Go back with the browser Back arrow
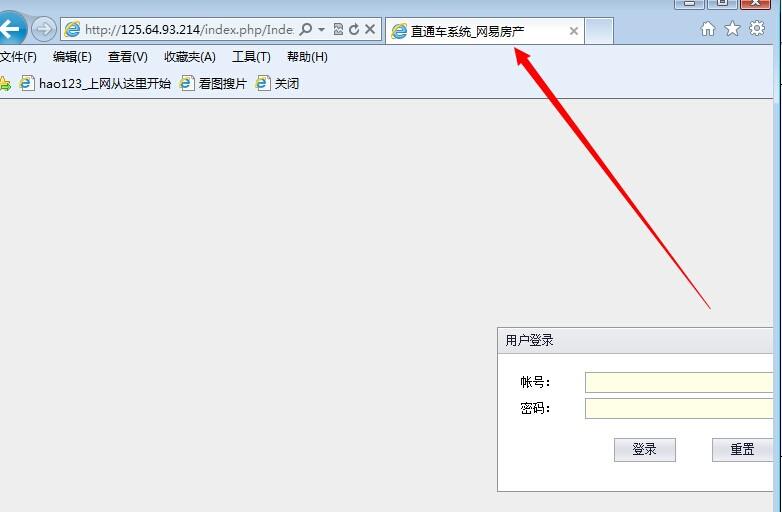 pyautogui.click(x=10, y=28)
